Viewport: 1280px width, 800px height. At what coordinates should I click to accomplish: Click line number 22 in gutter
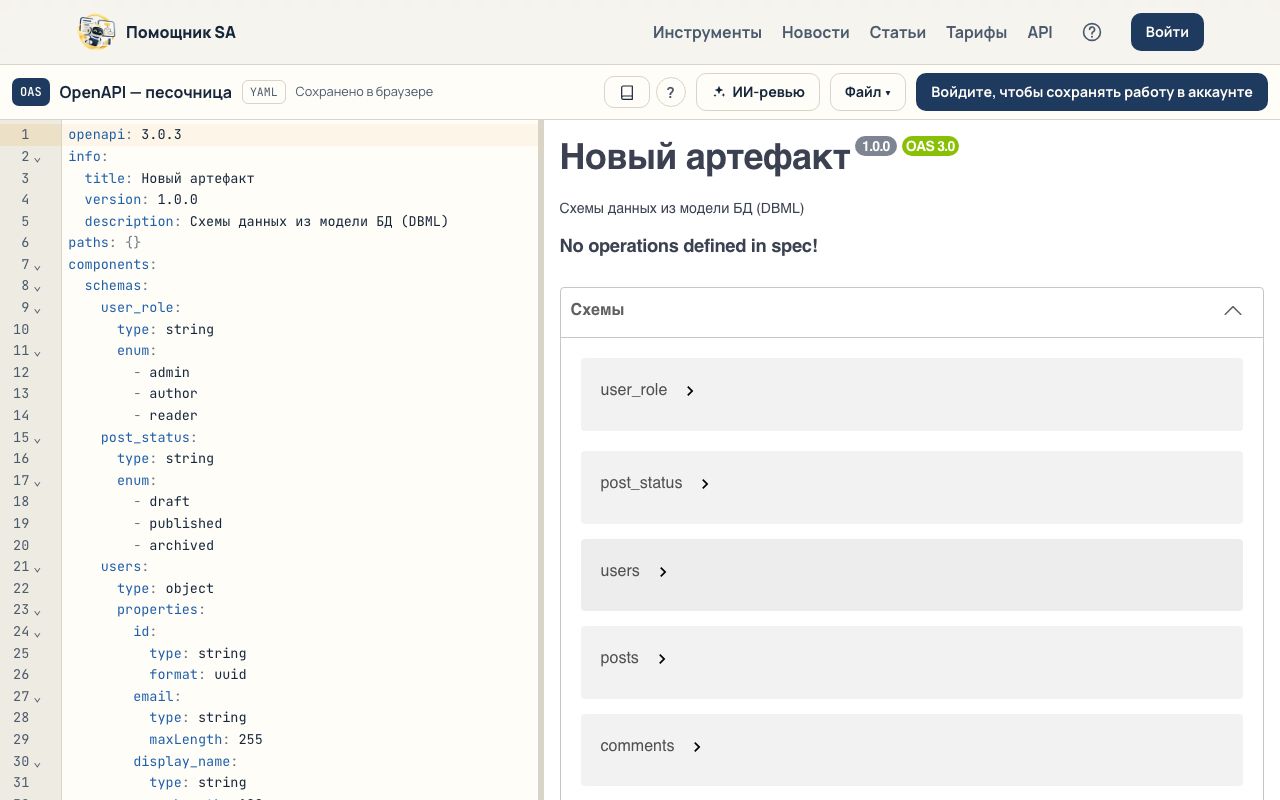(x=21, y=589)
